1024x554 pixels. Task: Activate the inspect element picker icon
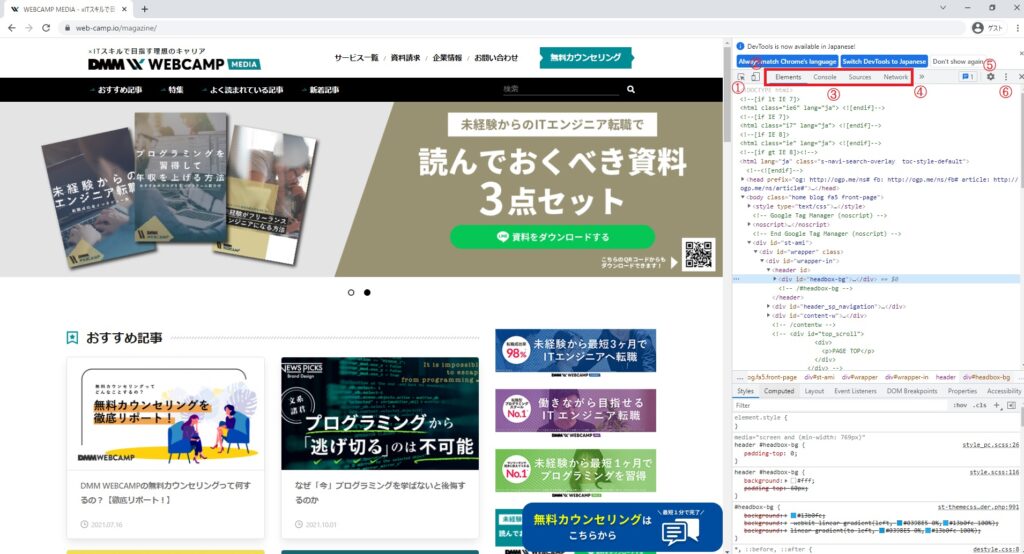741,77
